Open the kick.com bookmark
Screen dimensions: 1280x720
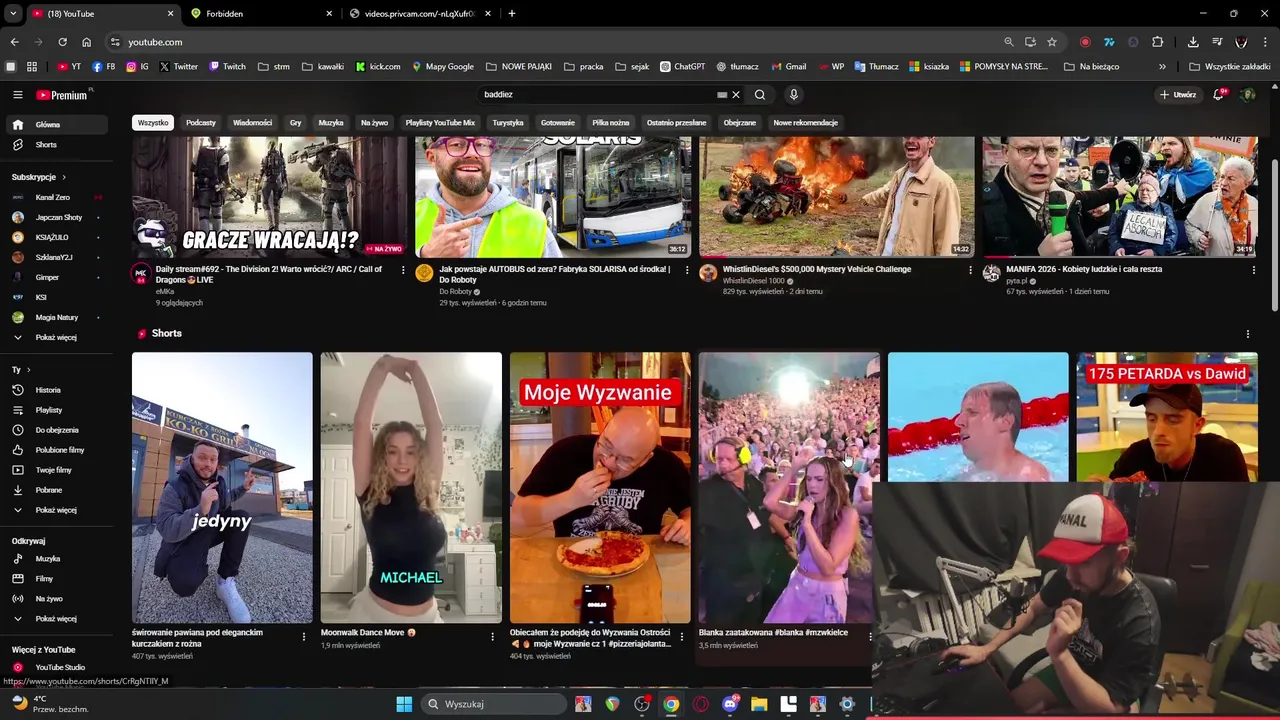(379, 67)
